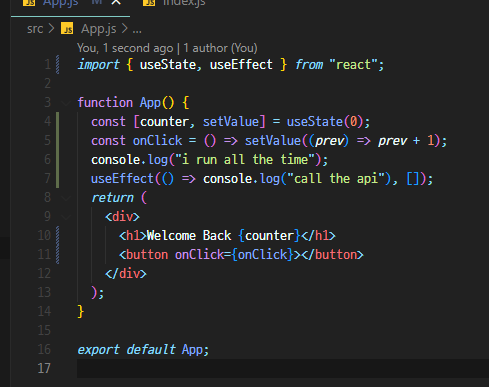Click 'counter' in the useState destructuring
The width and height of the screenshot is (489, 387).
coord(164,122)
